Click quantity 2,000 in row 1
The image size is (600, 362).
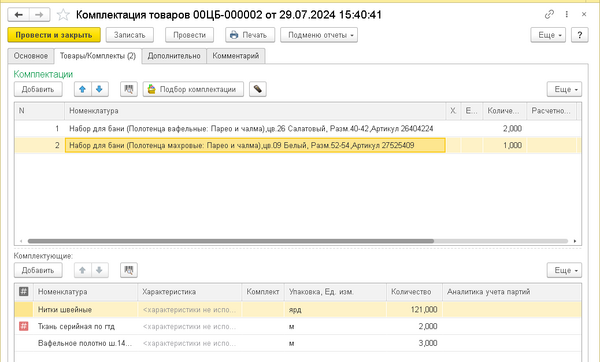tap(505, 129)
